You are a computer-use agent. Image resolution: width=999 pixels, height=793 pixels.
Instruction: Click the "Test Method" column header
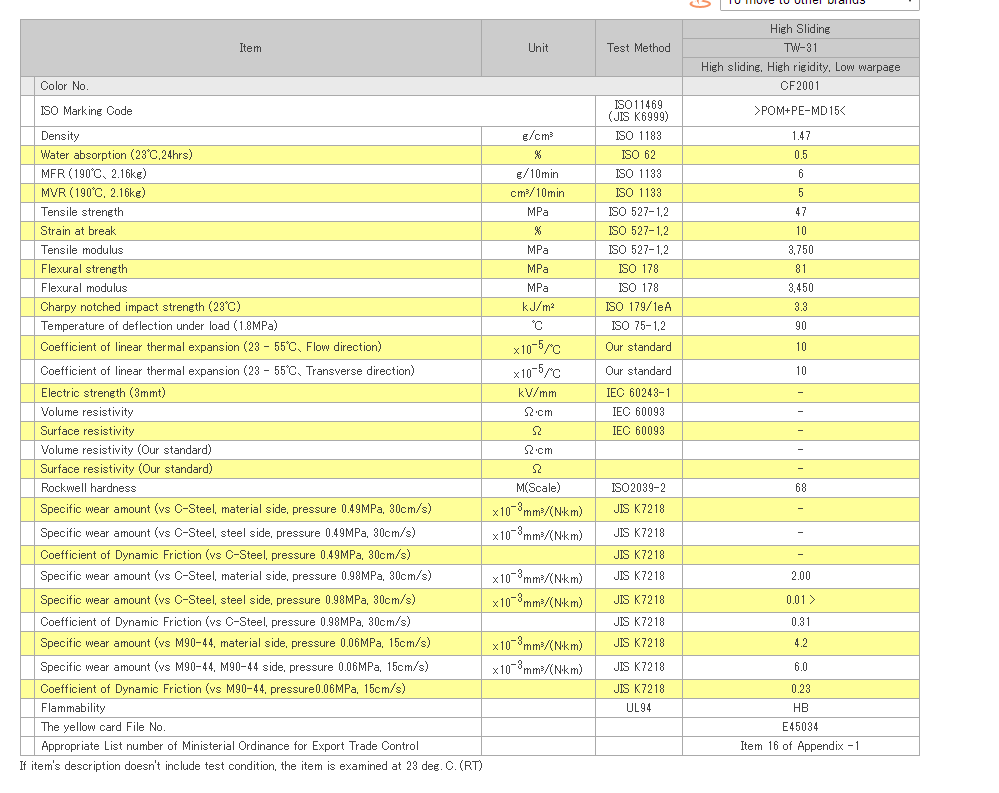638,48
